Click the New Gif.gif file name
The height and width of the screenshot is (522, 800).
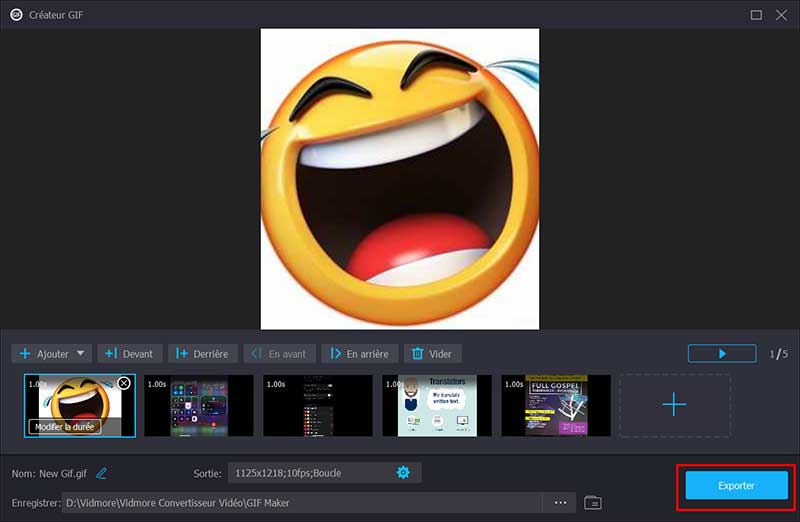tap(63, 474)
